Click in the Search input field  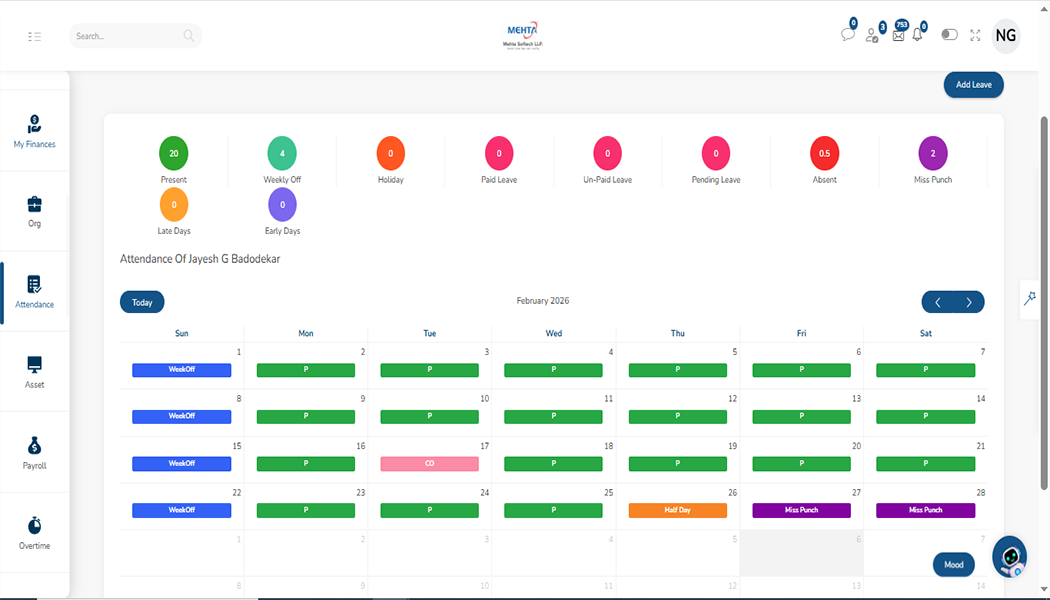127,36
